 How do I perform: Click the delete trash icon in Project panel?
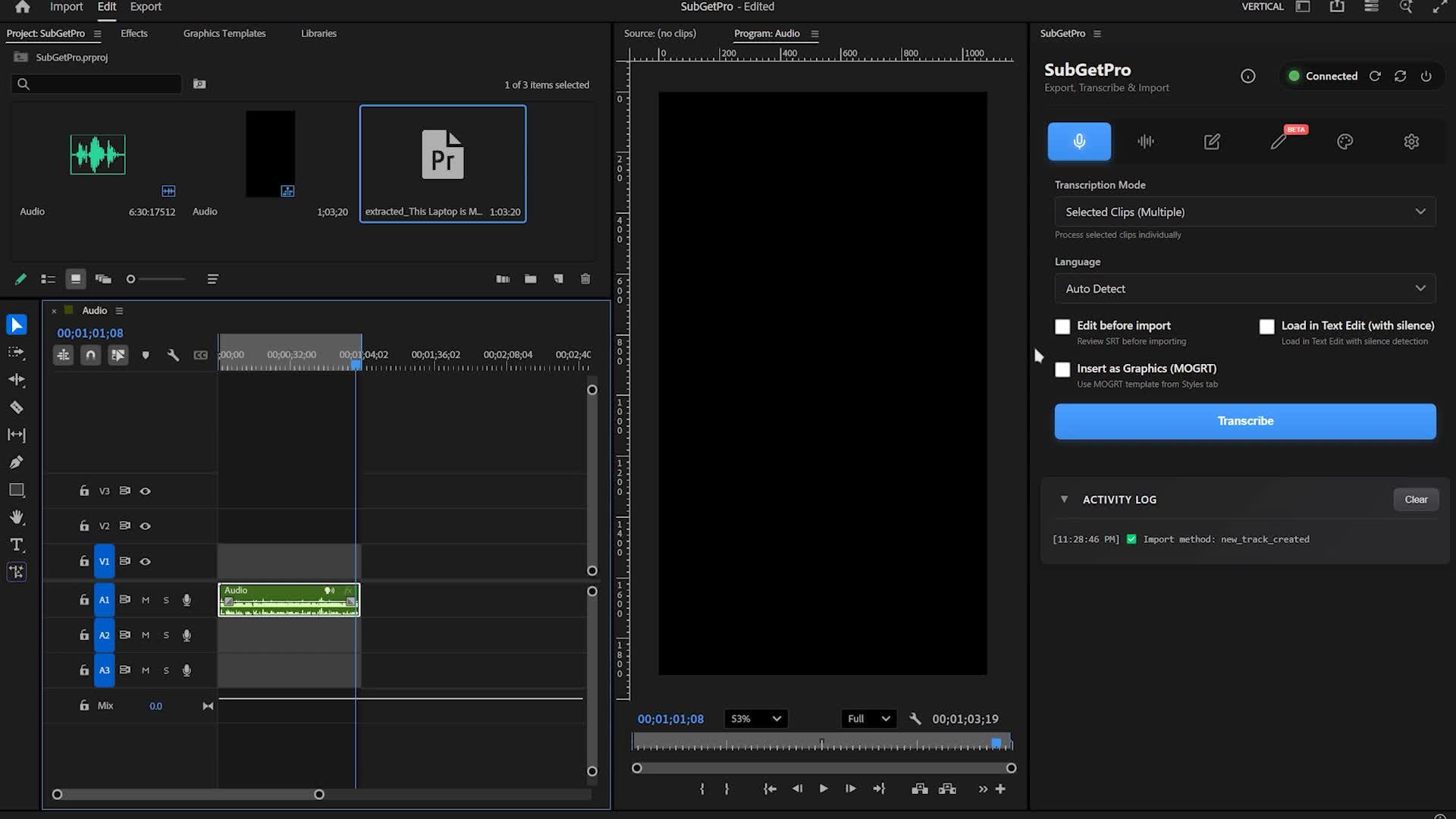click(x=585, y=279)
